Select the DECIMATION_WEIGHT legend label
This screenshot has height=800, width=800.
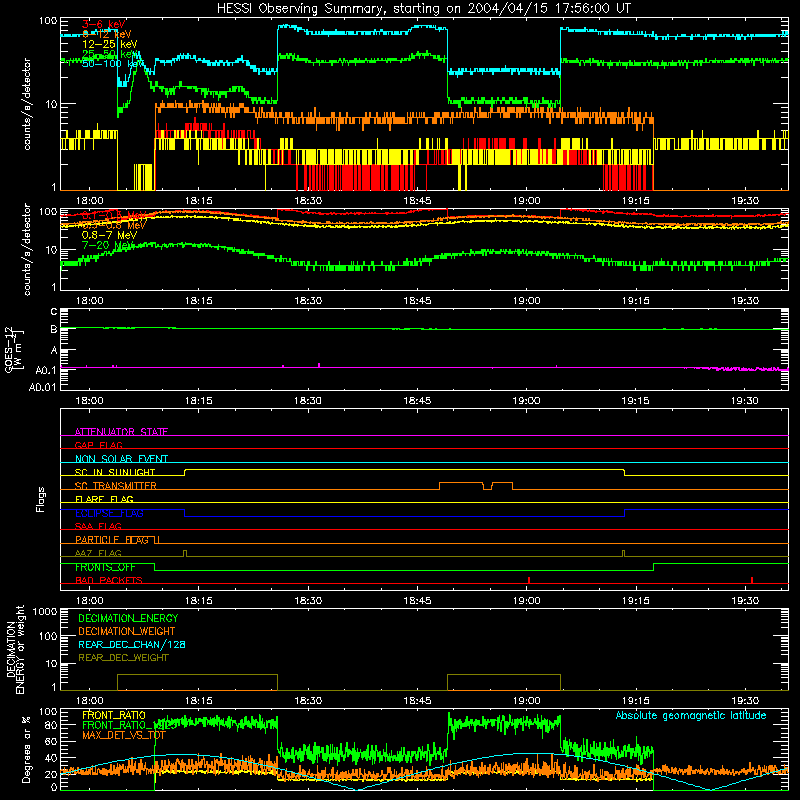127,631
